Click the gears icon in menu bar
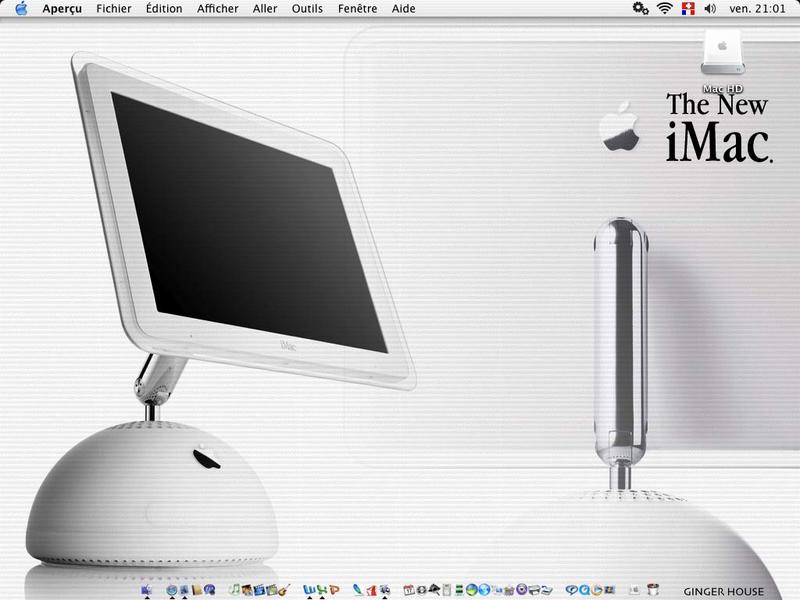The width and height of the screenshot is (800, 600). (640, 8)
